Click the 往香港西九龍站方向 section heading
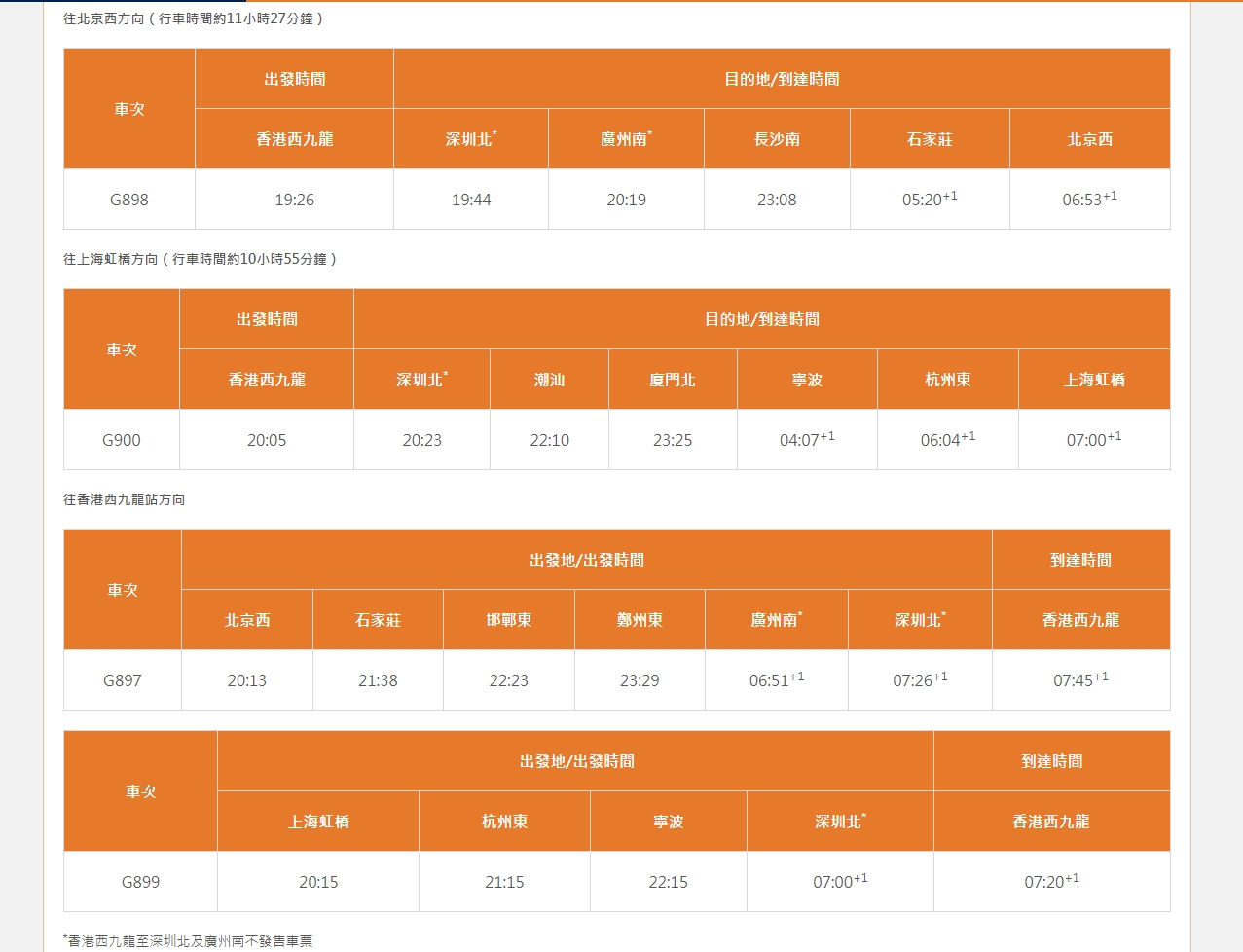Image resolution: width=1243 pixels, height=952 pixels. (125, 499)
